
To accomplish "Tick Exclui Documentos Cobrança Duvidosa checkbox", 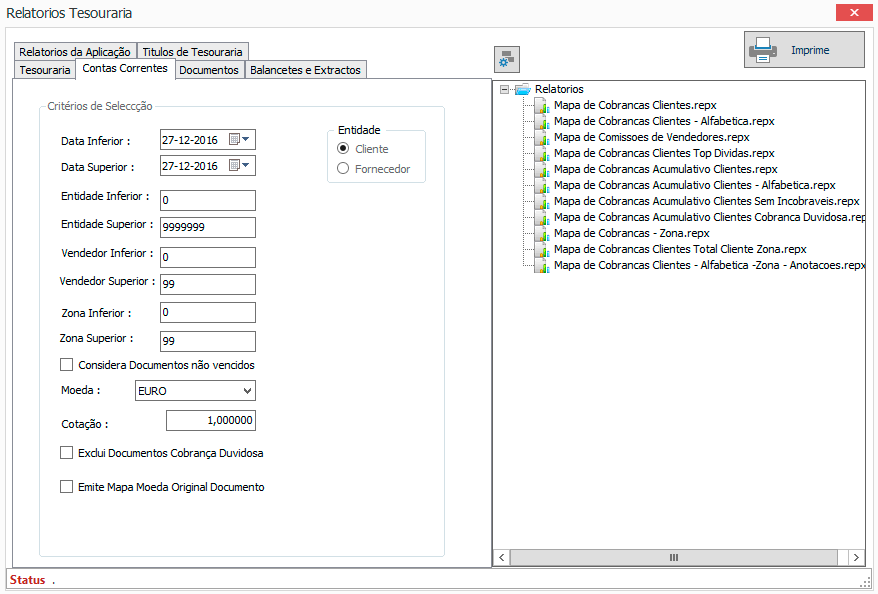I will [67, 453].
